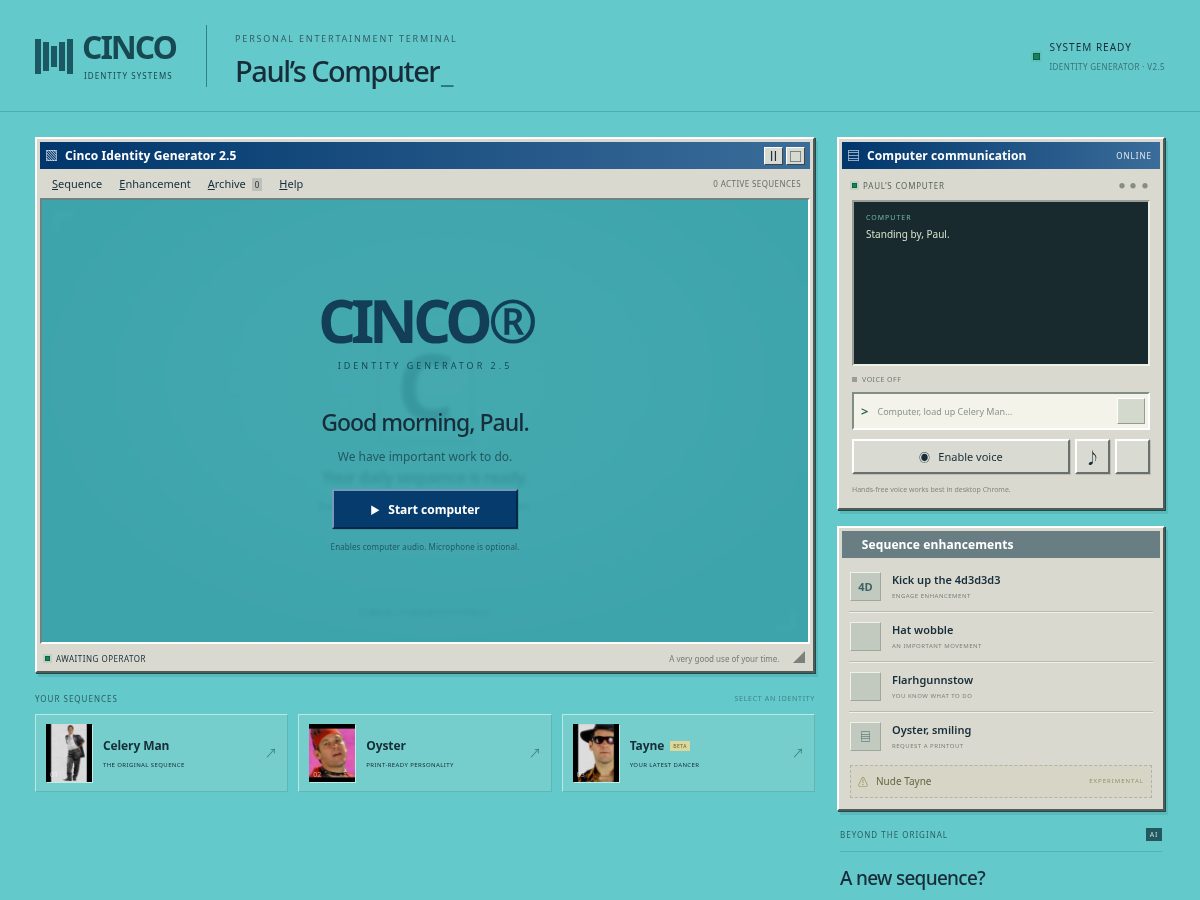Image resolution: width=1200 pixels, height=900 pixels.
Task: Select the experimental Nude Tayne option
Action: click(x=1001, y=782)
